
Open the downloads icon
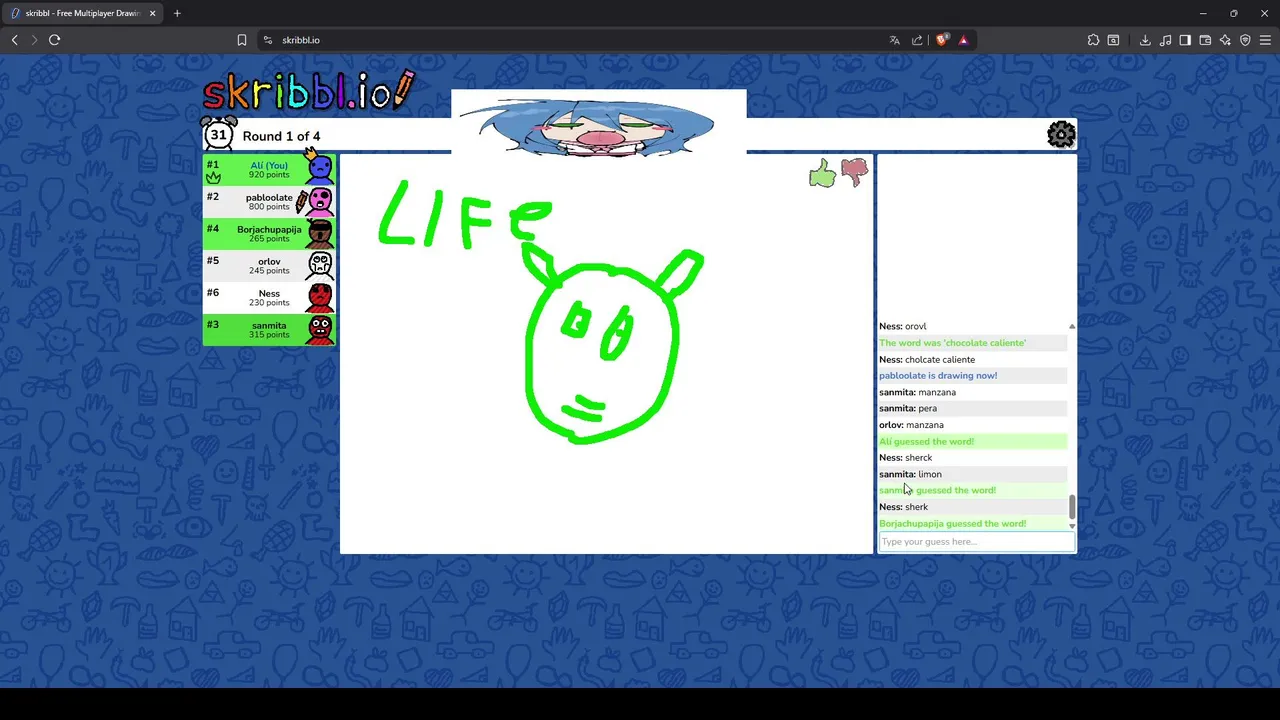tap(1145, 40)
